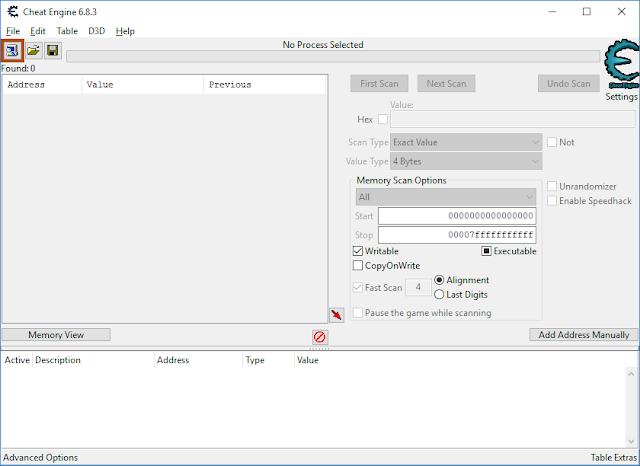This screenshot has width=640, height=466.
Task: Click the Next Scan button
Action: (446, 84)
